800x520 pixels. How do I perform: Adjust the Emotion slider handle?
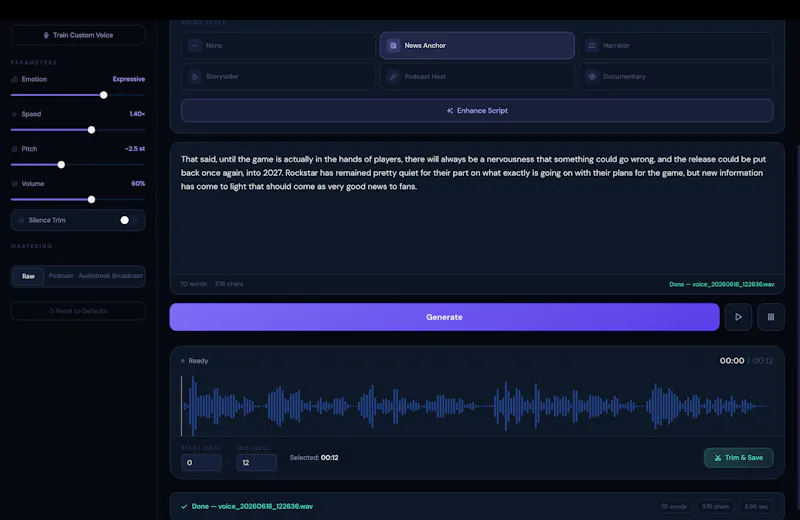pyautogui.click(x=104, y=95)
